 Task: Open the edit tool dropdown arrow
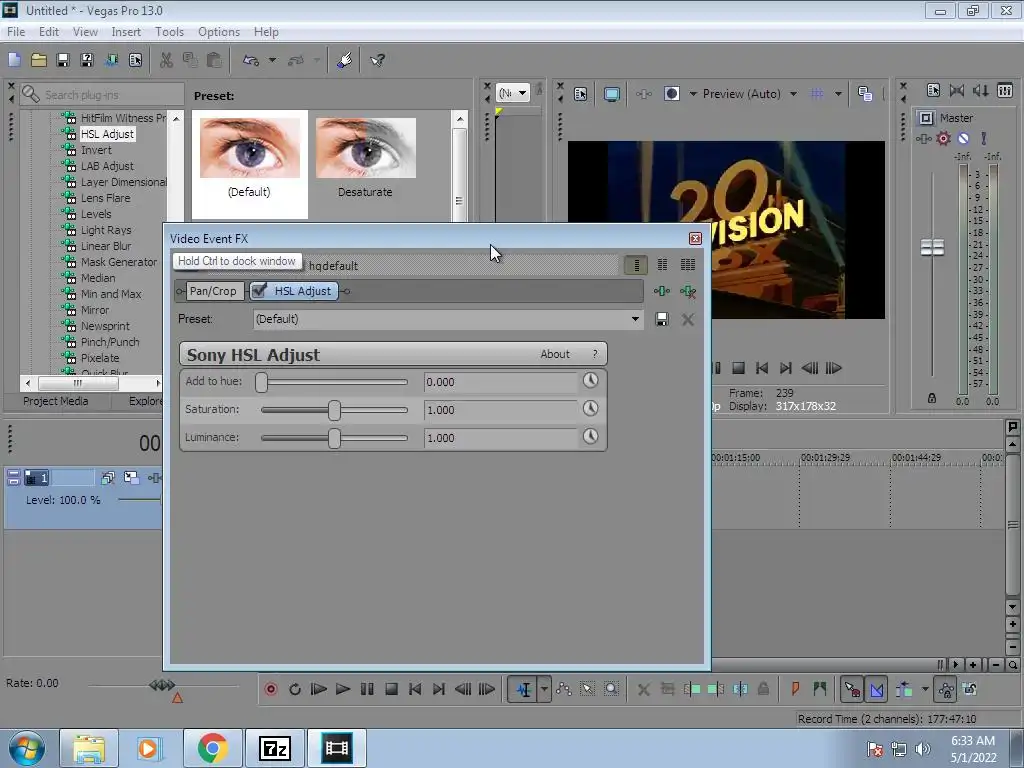point(544,689)
